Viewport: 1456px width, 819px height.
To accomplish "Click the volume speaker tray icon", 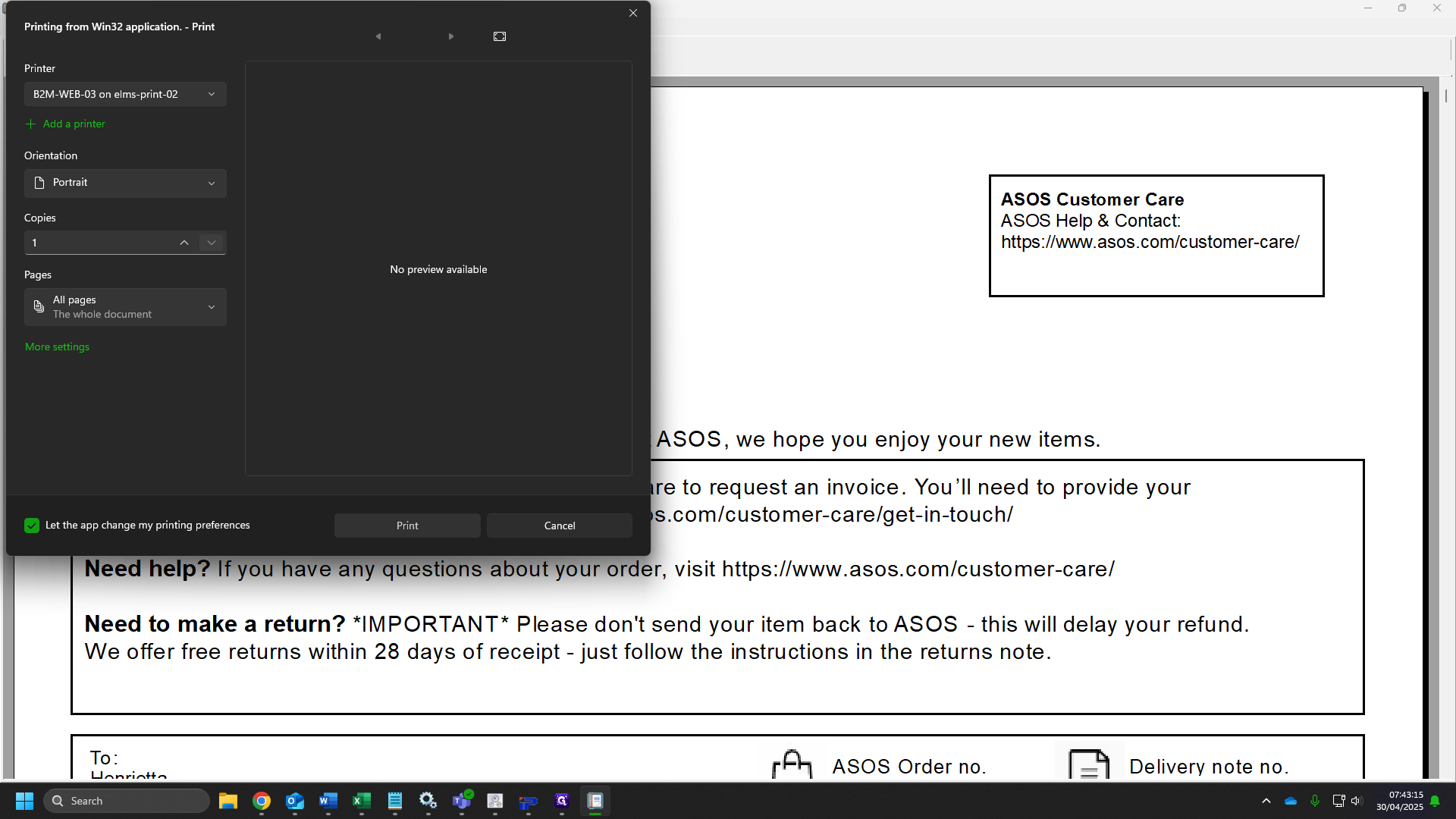I will click(x=1357, y=801).
